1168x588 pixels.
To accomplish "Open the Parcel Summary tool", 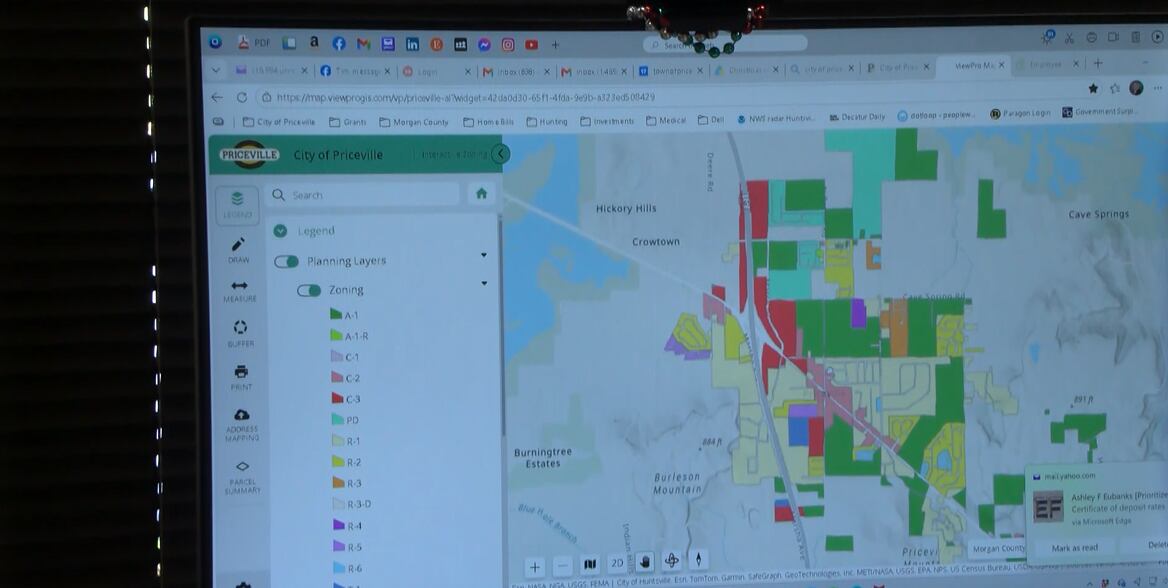I will pos(243,477).
